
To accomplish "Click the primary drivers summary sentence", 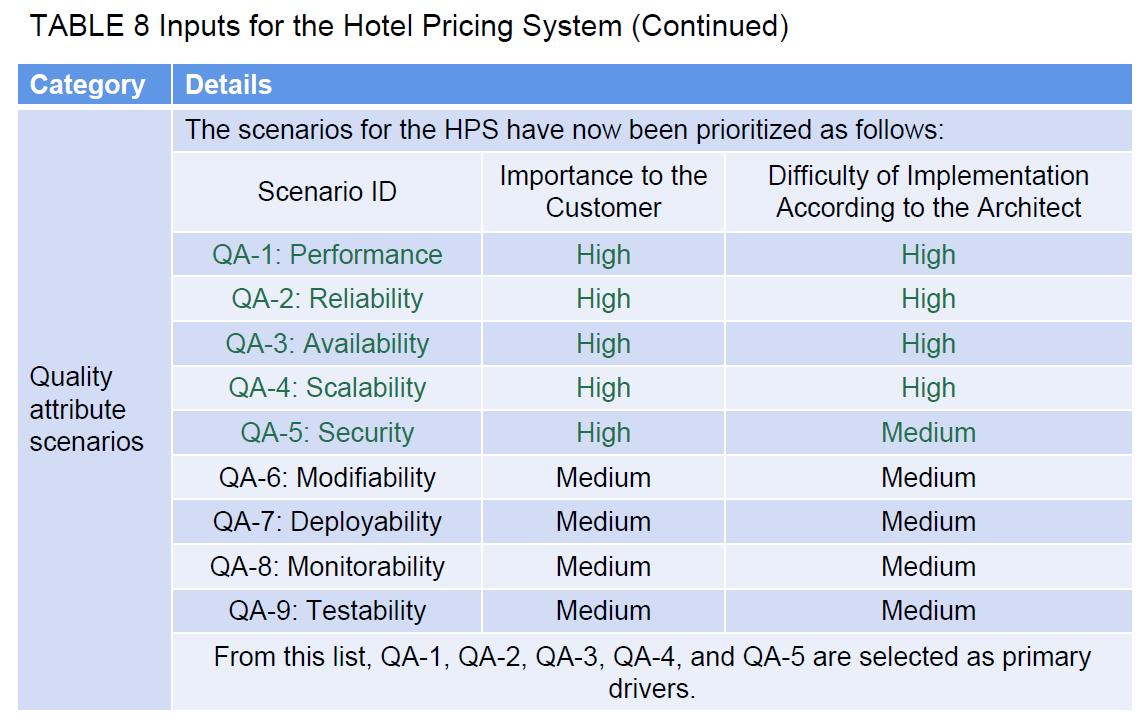I will click(652, 672).
